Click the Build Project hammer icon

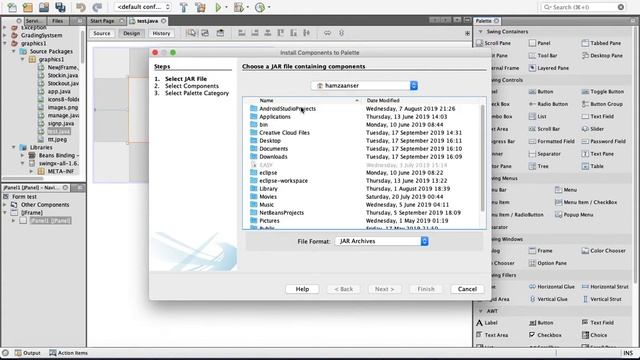point(184,7)
